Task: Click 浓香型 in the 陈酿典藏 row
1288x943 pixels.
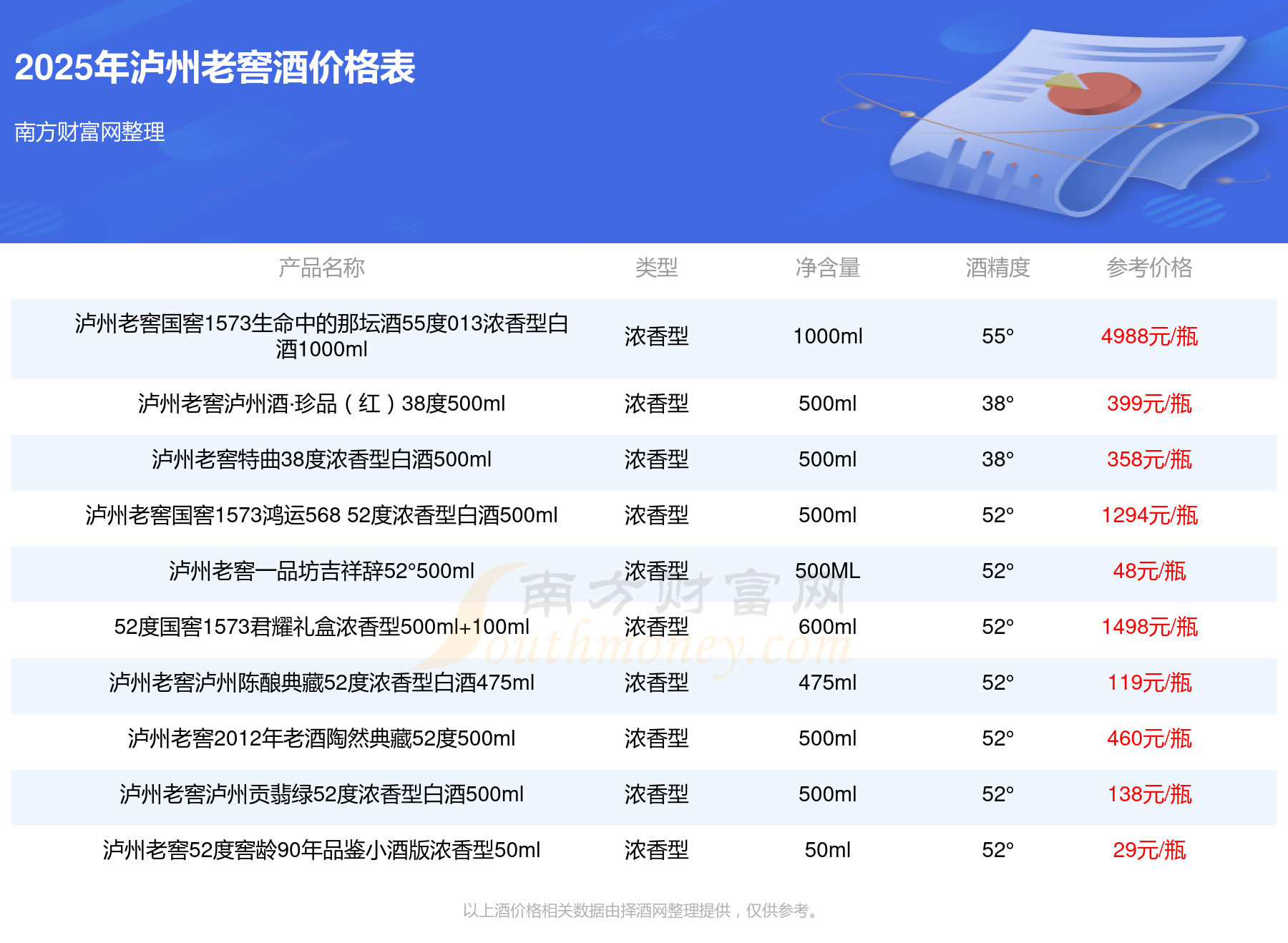Action: click(656, 683)
